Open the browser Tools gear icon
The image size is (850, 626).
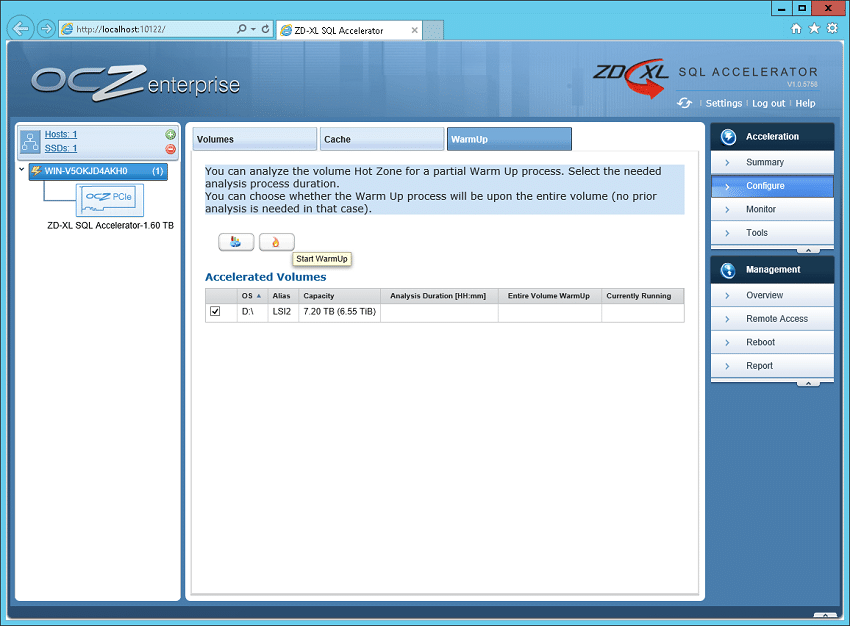coord(832,28)
